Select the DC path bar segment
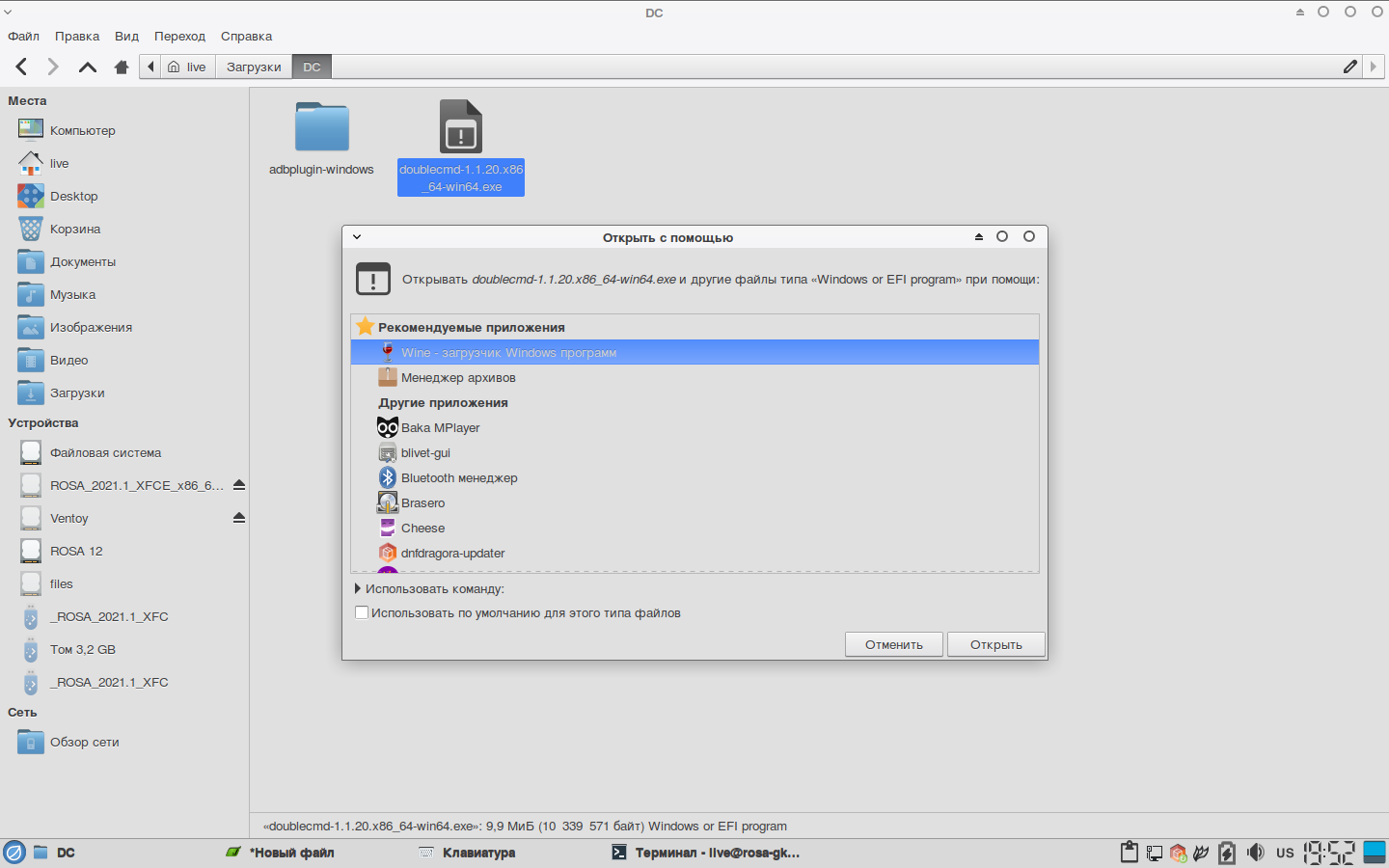The height and width of the screenshot is (868, 1389). 312,67
